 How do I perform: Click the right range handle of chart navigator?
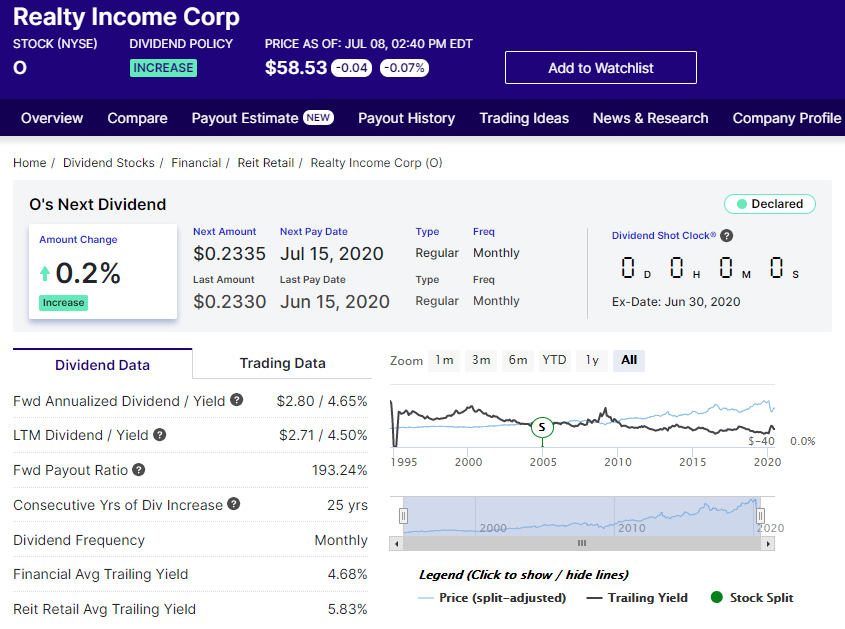(x=760, y=516)
